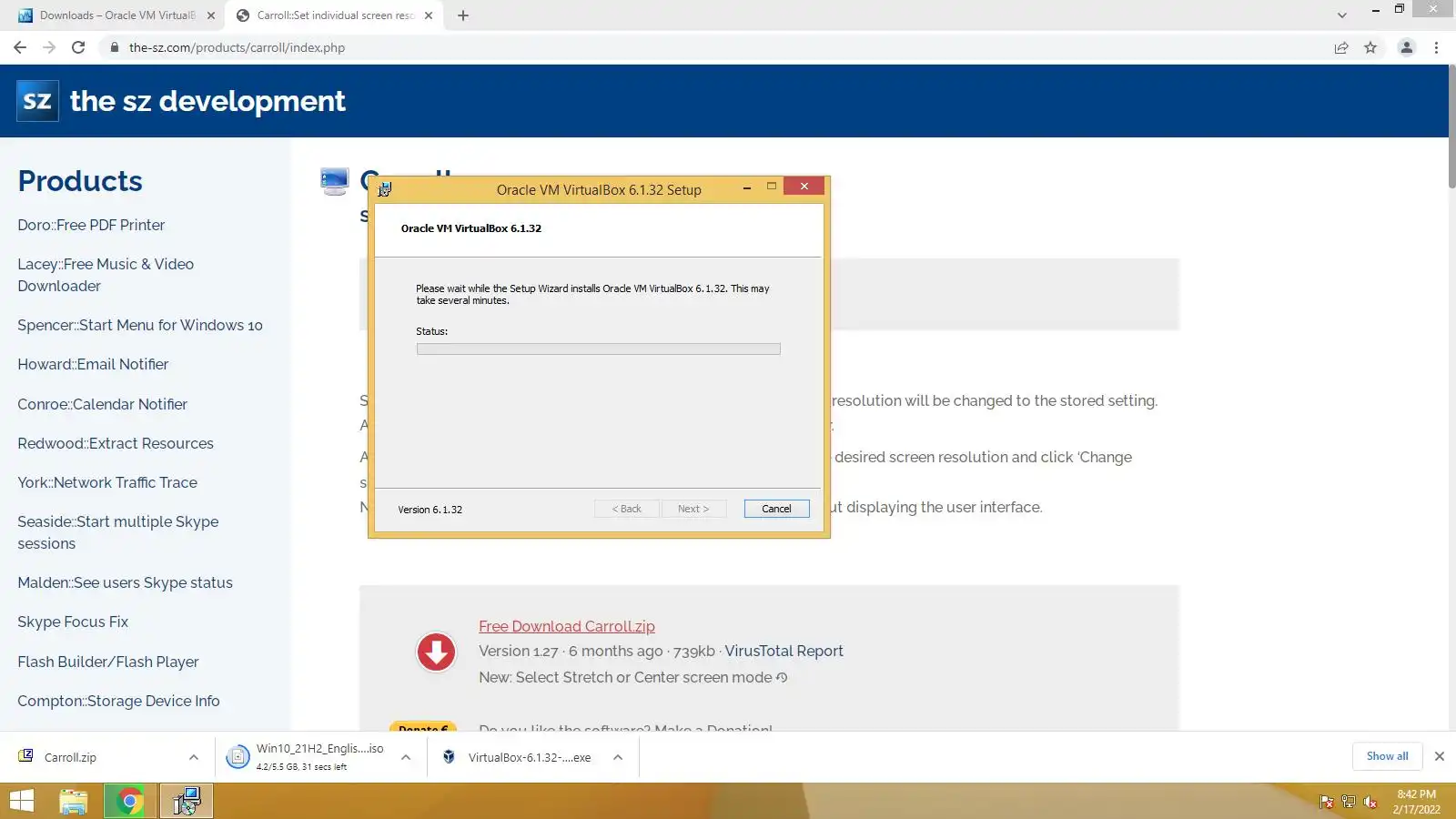Image resolution: width=1456 pixels, height=819 pixels.
Task: Switch to Downloads Oracle VM VirtualBox tab
Action: coord(116,15)
